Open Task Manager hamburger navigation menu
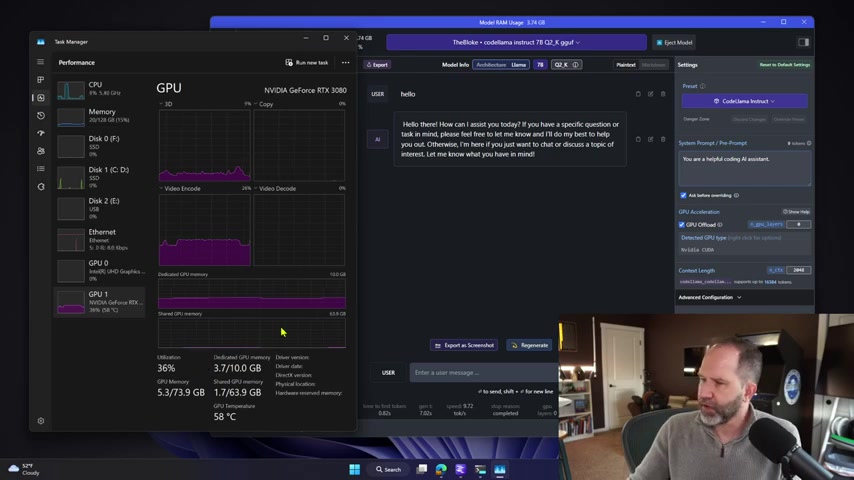This screenshot has width=854, height=480. [40, 62]
